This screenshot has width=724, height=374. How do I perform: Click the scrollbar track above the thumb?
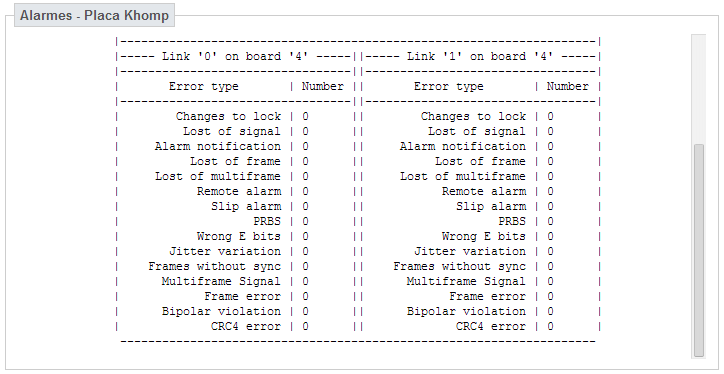point(699,89)
